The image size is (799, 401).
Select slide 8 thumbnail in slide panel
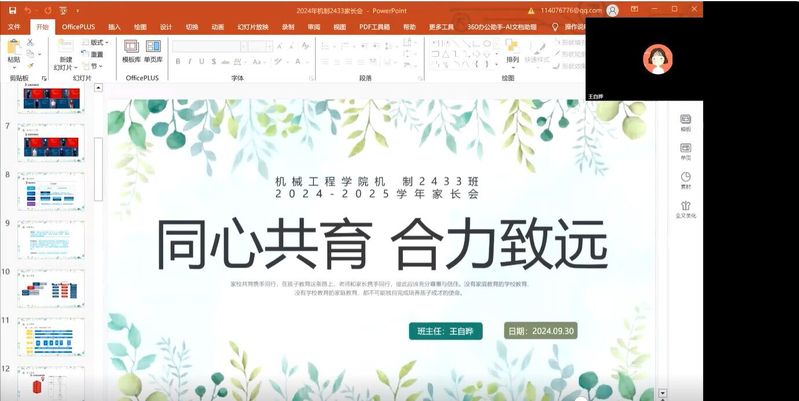coord(51,190)
